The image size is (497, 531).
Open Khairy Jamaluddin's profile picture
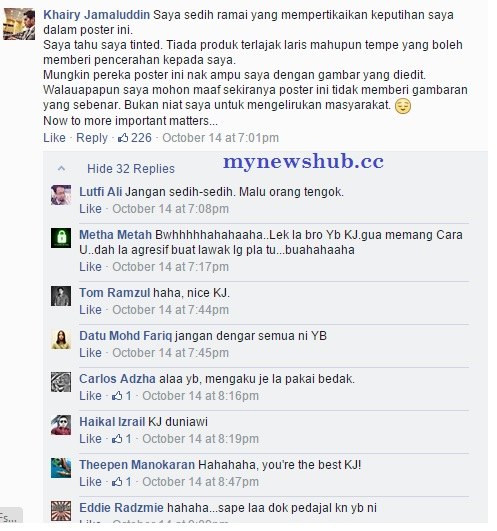click(19, 24)
